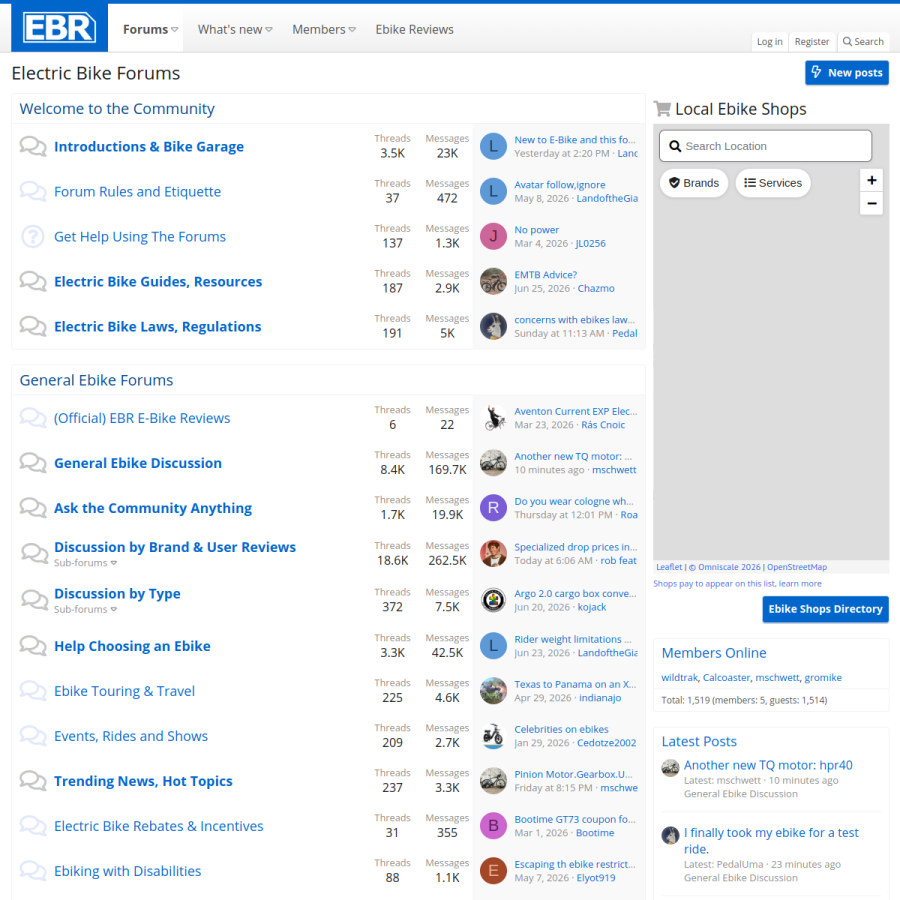Open General Ebike Forums category heading
The width and height of the screenshot is (900, 900).
pos(96,380)
